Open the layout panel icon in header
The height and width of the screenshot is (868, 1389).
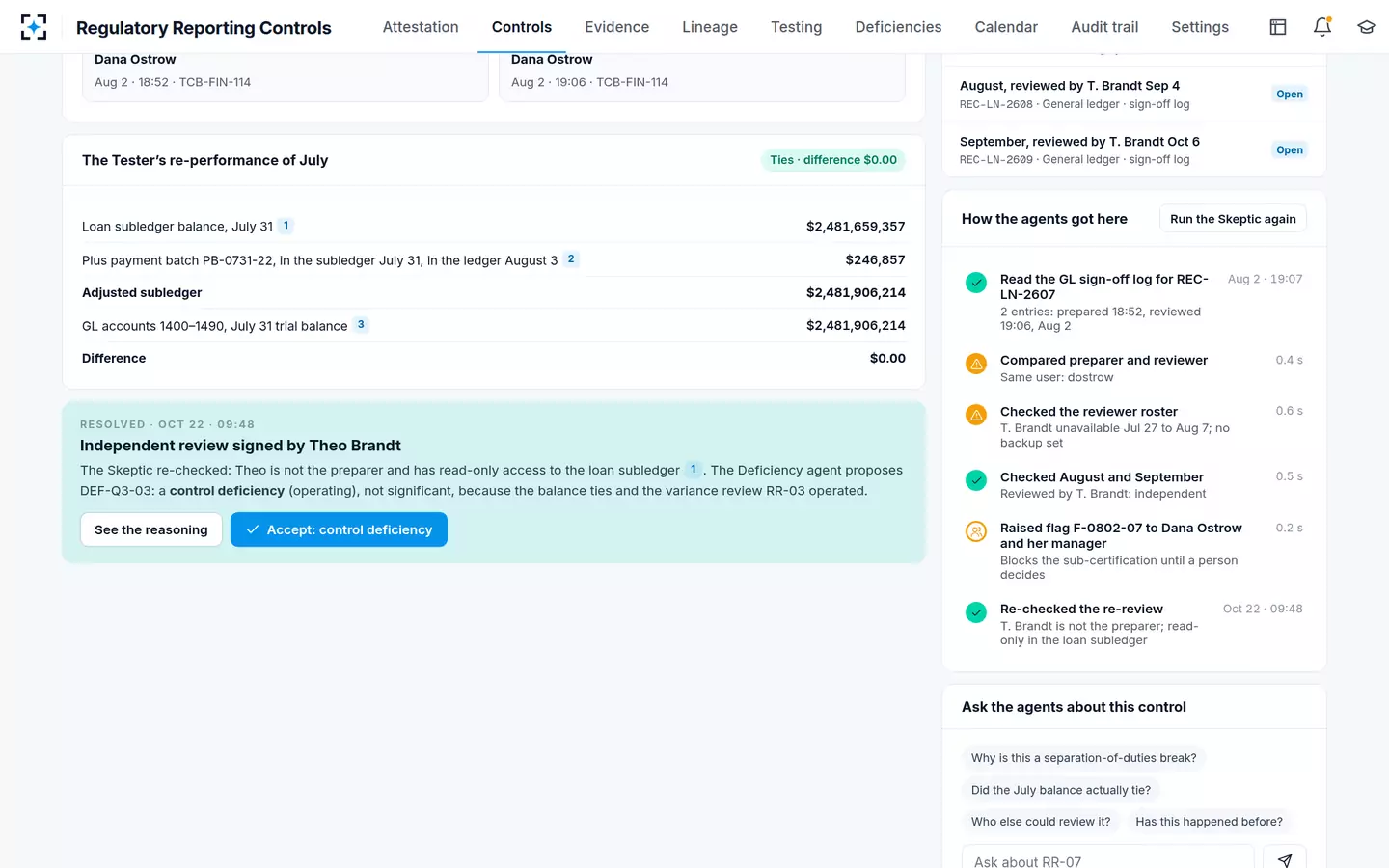tap(1278, 27)
